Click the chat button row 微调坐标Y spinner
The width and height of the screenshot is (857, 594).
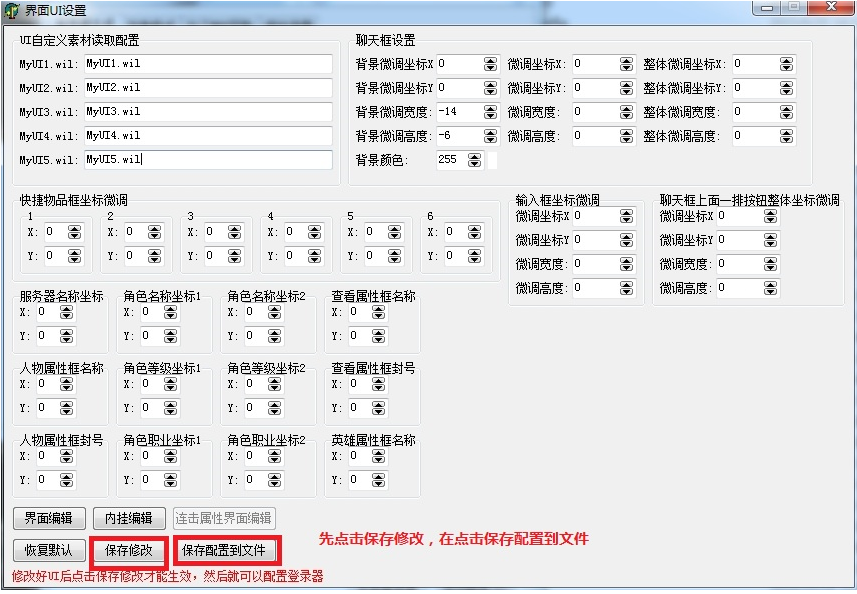[x=770, y=240]
